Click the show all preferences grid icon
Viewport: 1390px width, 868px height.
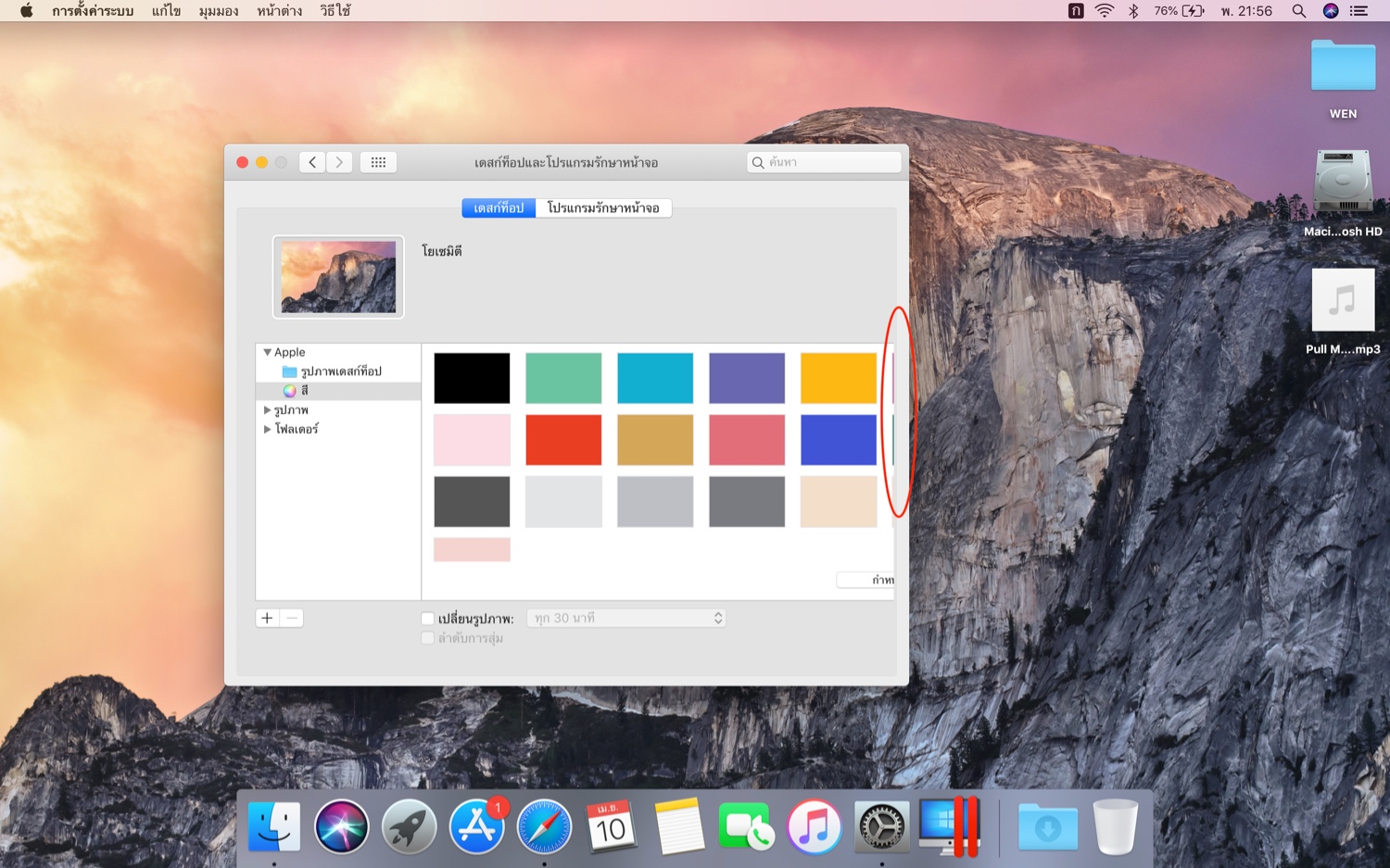378,162
